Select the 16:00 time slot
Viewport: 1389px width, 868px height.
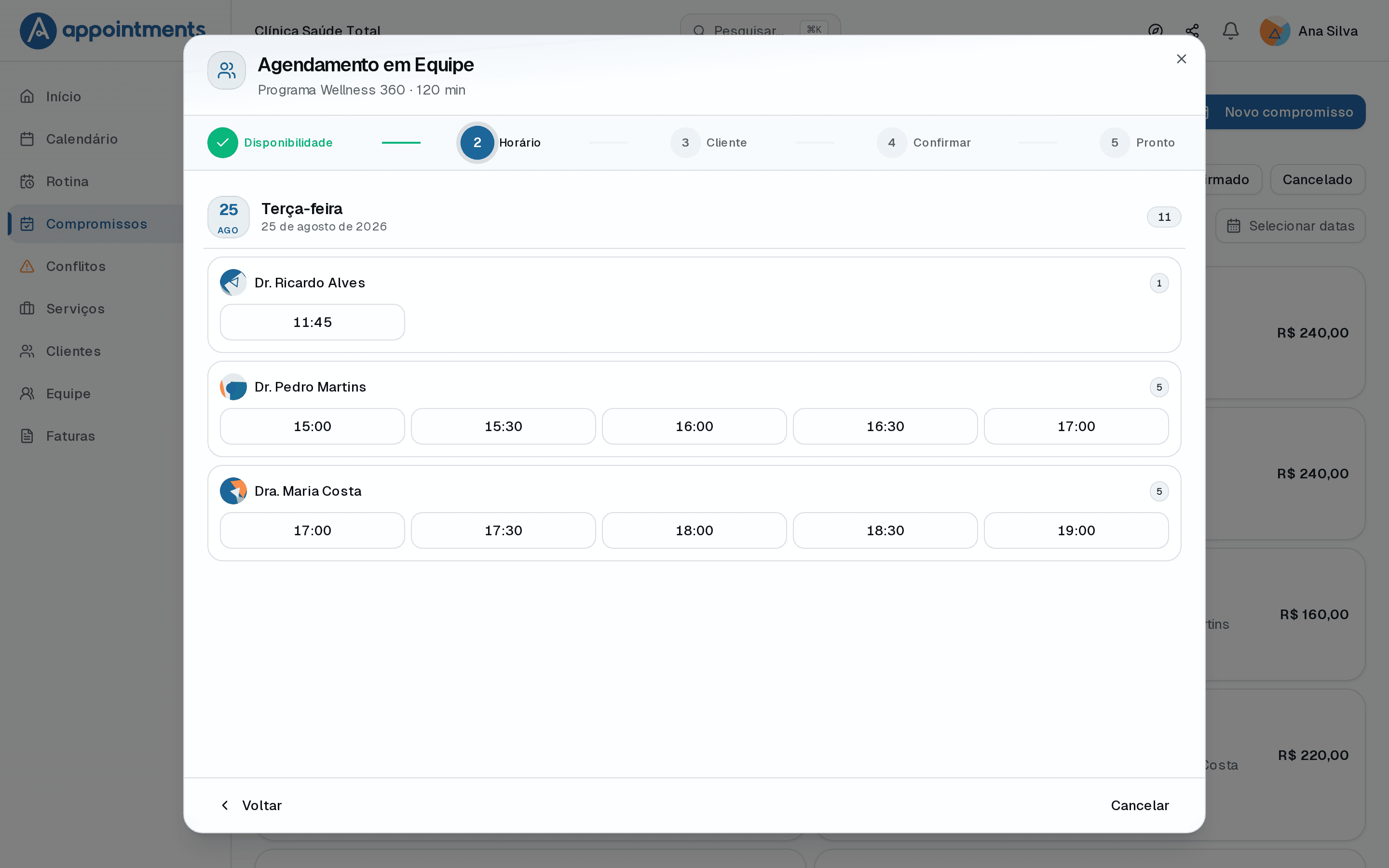[x=694, y=427]
